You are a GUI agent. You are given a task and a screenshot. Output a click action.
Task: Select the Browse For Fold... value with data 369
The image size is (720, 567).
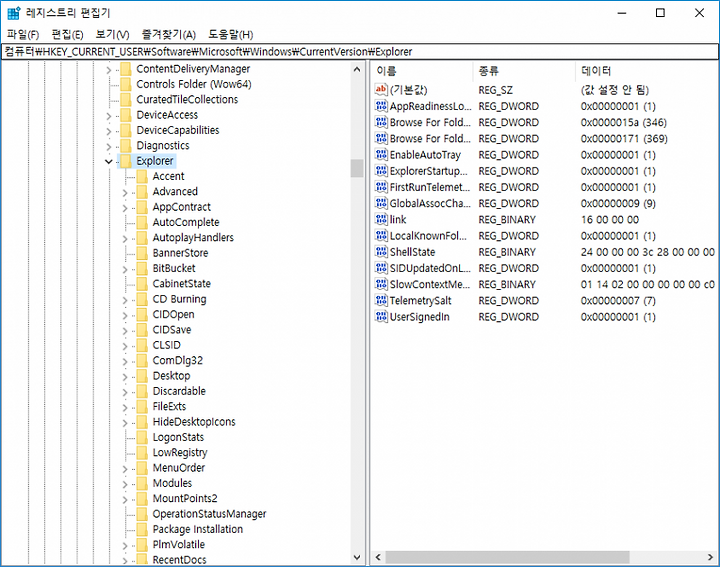pyautogui.click(x=430, y=139)
